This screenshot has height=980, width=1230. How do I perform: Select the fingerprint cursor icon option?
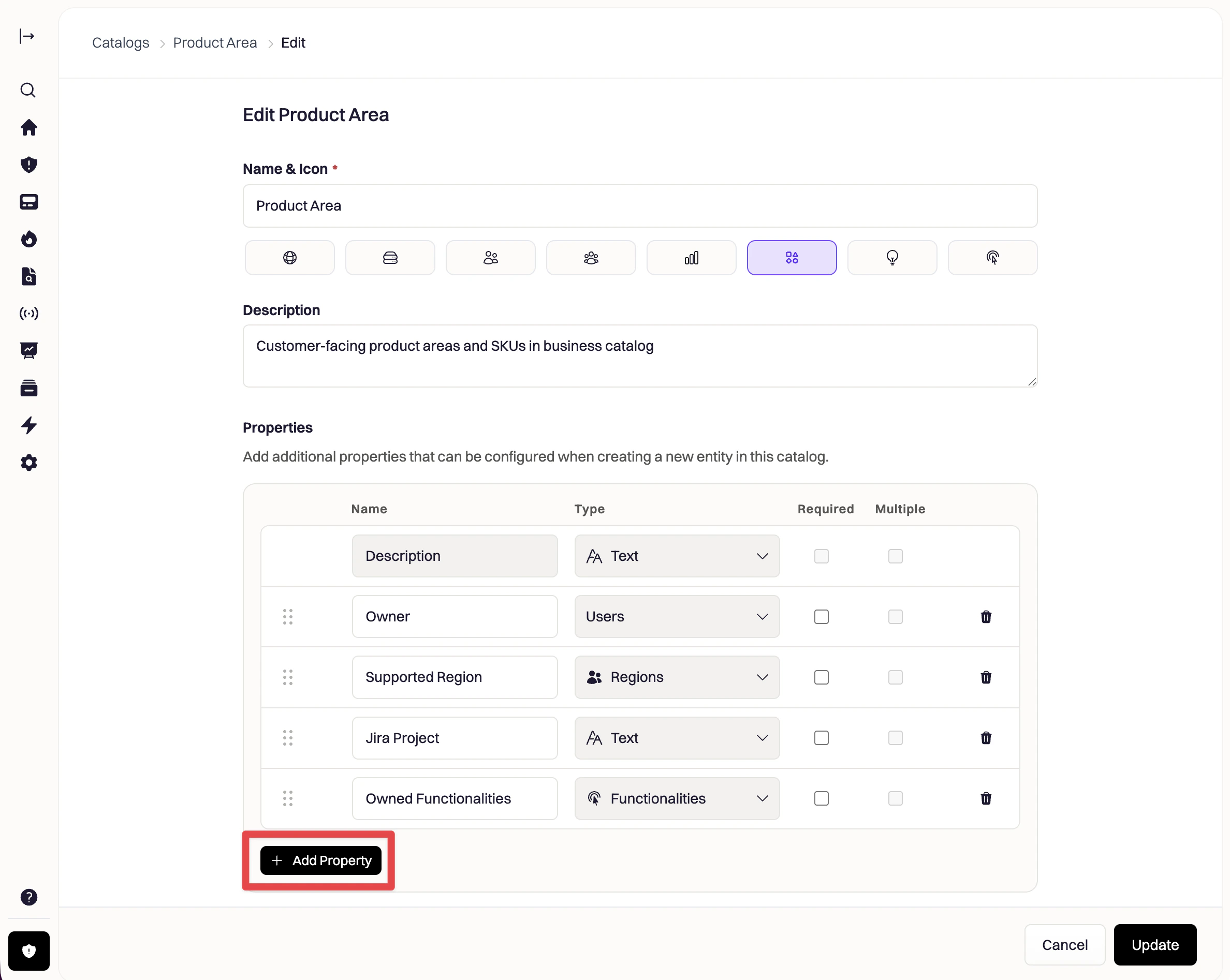click(992, 258)
